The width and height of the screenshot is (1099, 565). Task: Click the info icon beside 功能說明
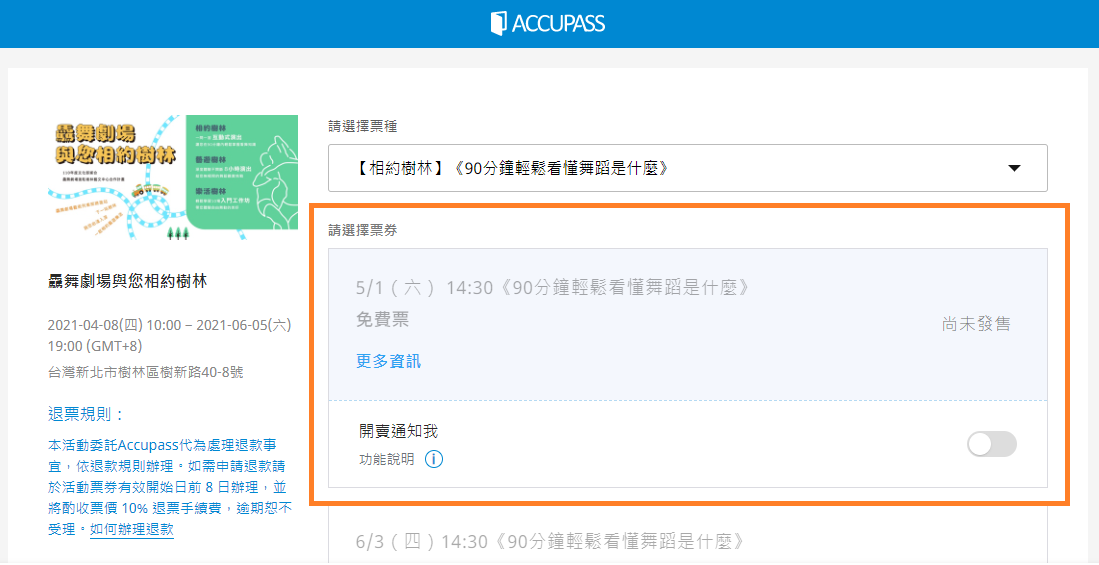coord(434,460)
